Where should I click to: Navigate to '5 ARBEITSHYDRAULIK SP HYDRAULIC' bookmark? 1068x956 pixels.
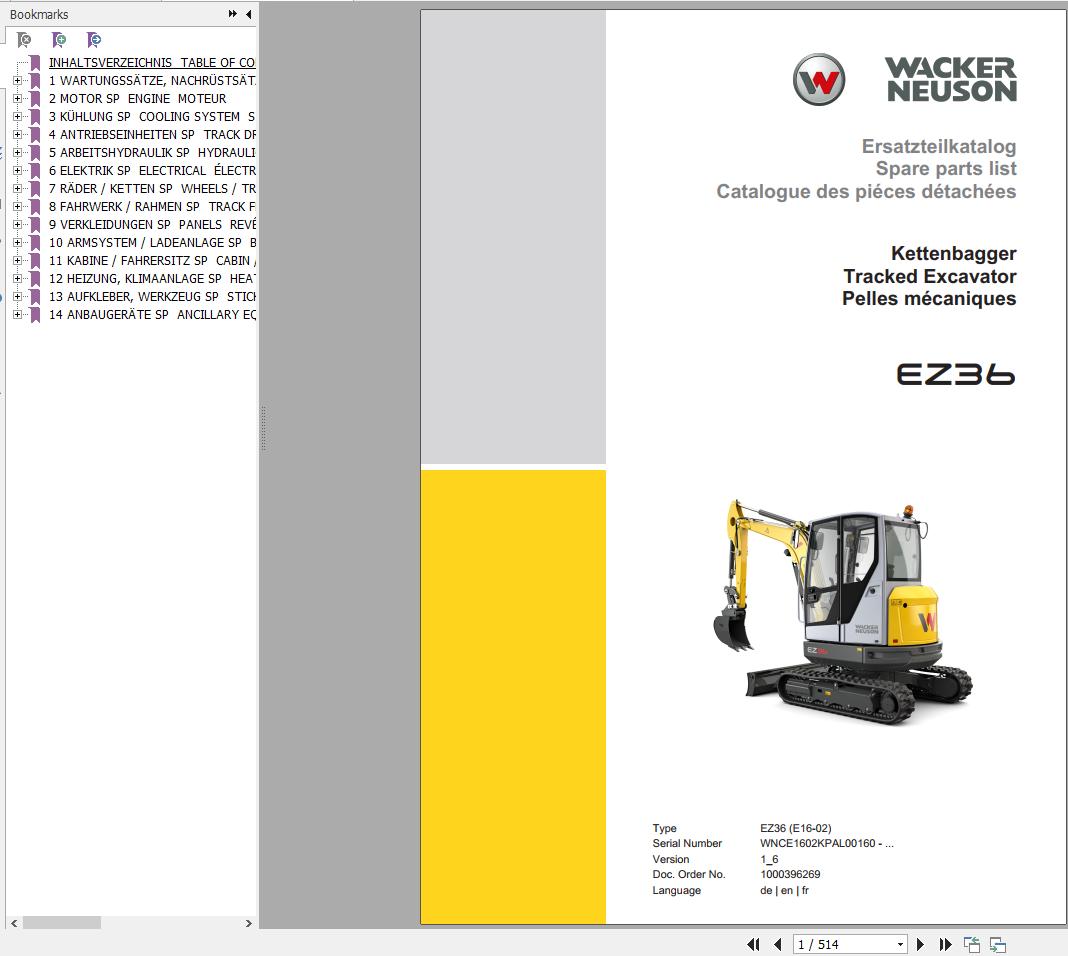coord(150,152)
